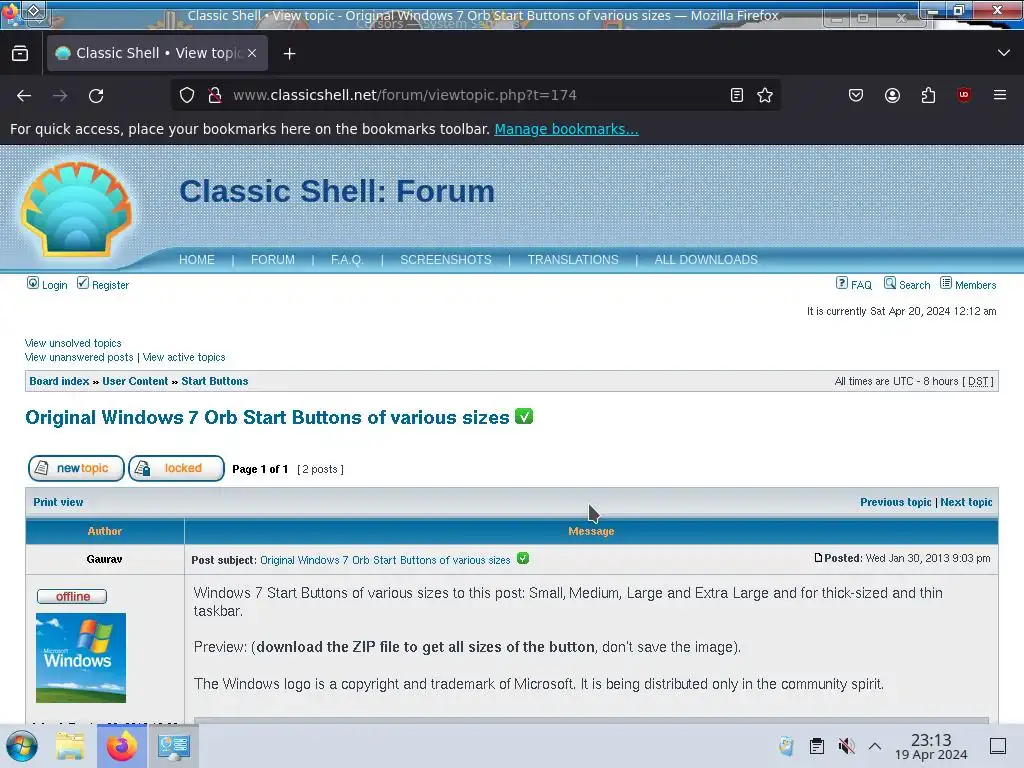
Task: Click the insecure connection padlock icon
Action: coord(214,95)
